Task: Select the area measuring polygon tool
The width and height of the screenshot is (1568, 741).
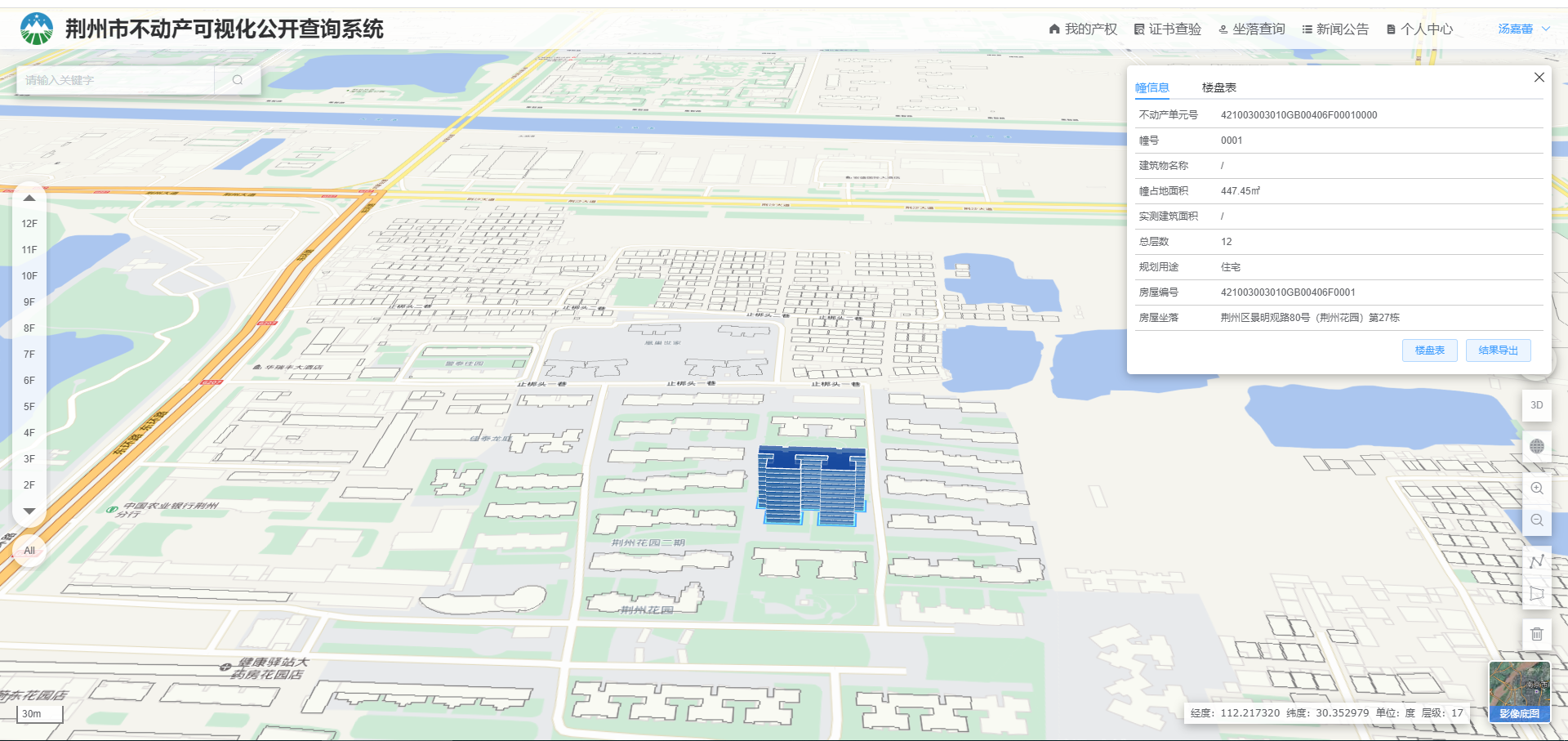Action: point(1536,594)
